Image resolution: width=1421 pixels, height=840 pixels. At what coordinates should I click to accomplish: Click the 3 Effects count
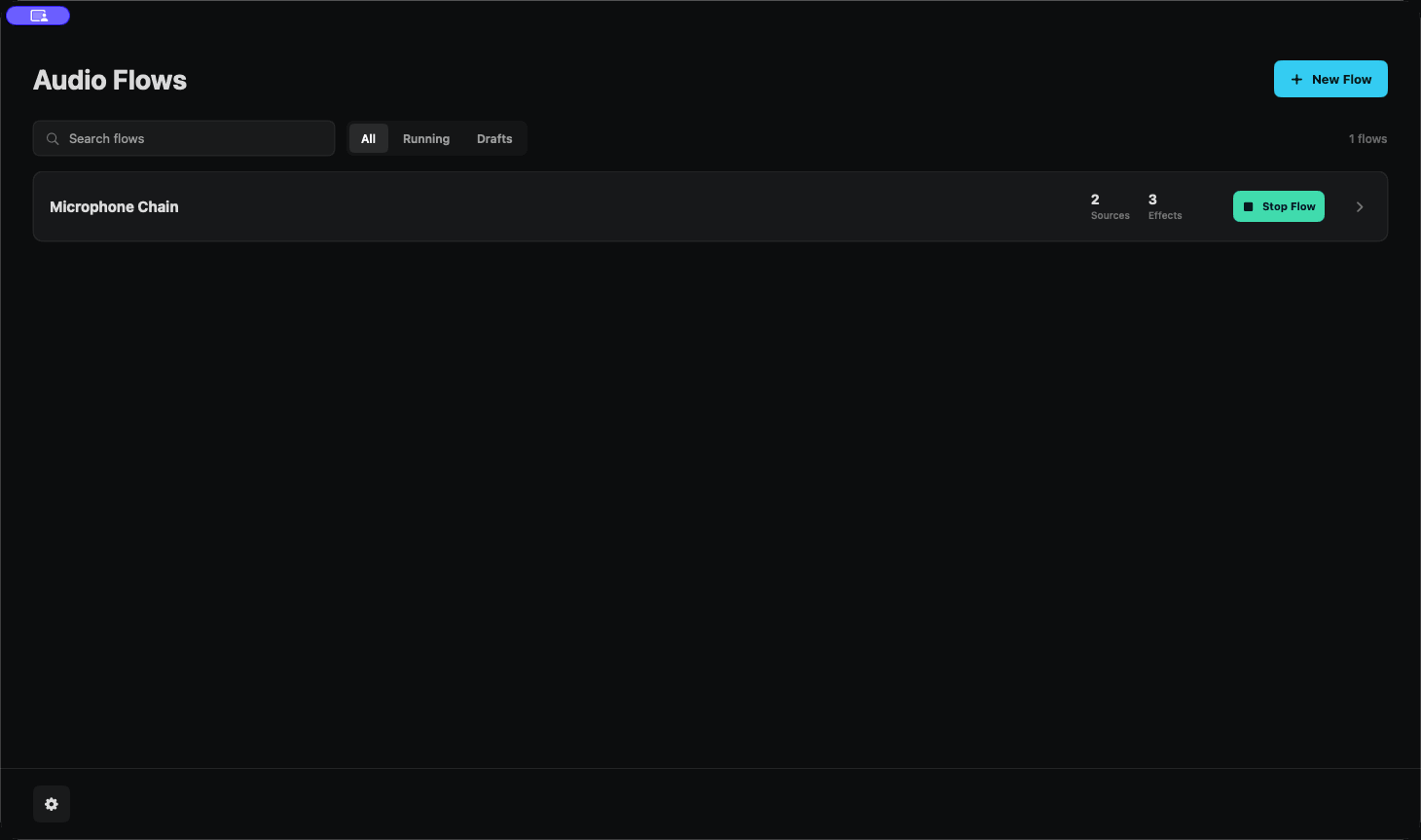1165,206
